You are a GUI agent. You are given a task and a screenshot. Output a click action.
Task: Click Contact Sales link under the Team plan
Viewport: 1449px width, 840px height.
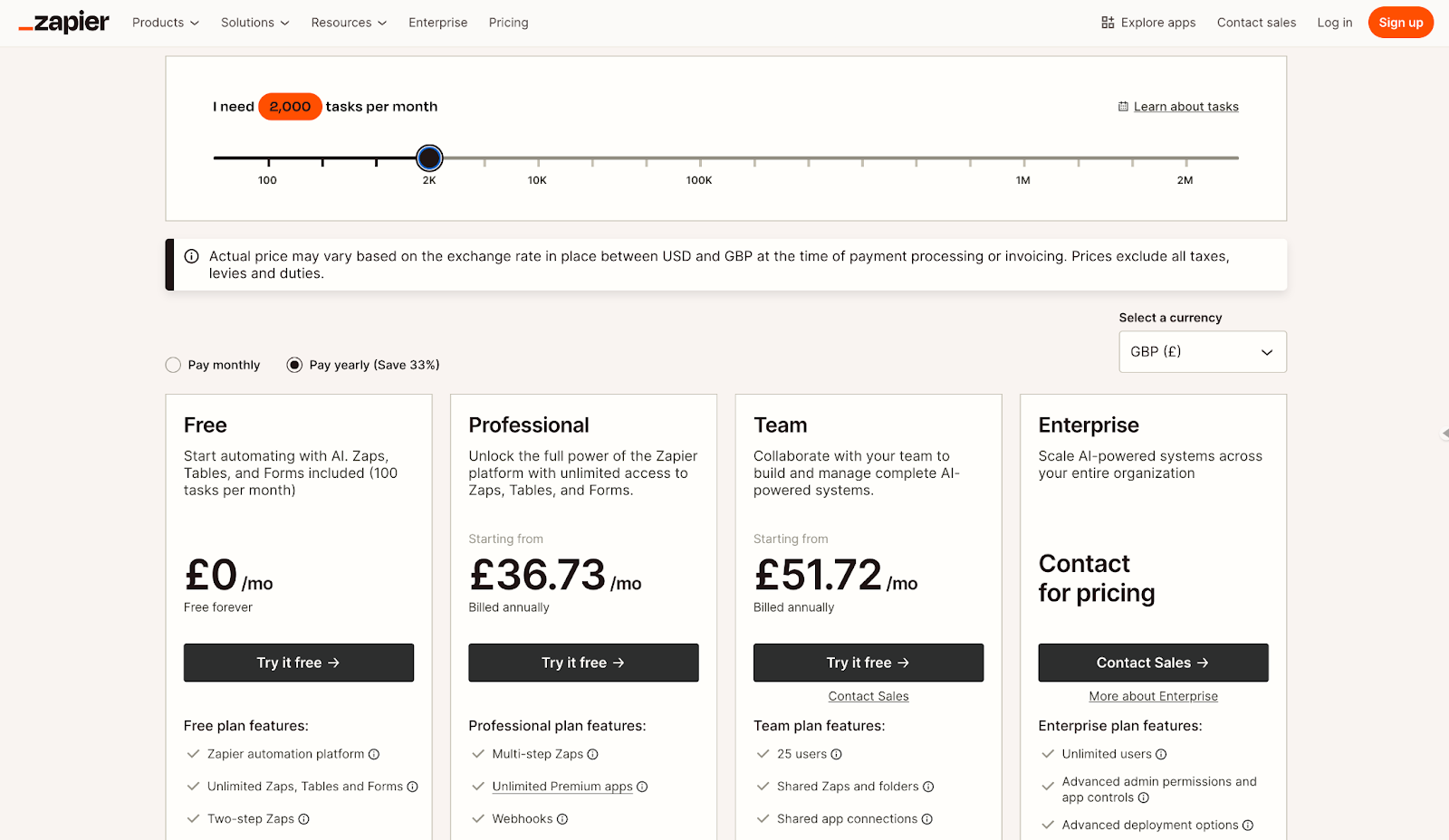(868, 696)
